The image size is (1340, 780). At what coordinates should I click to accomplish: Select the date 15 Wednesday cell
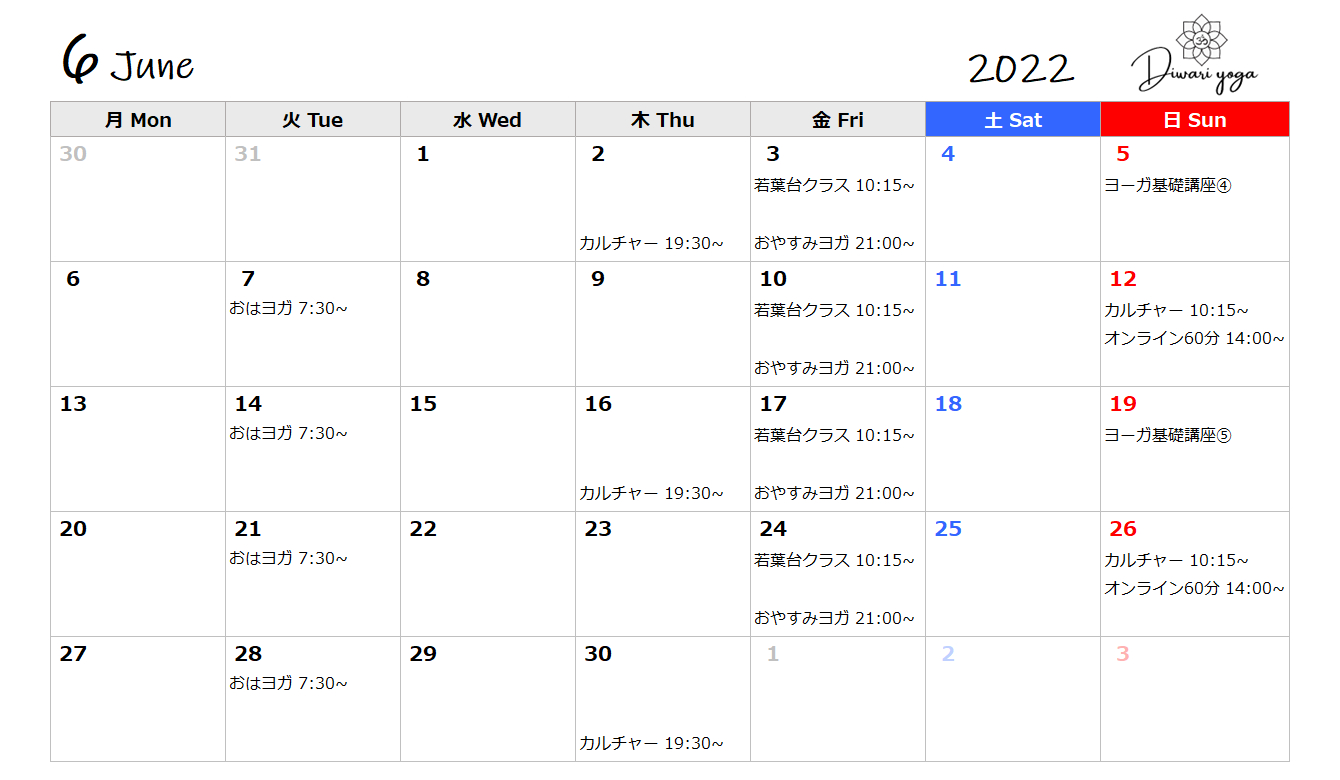pos(488,449)
